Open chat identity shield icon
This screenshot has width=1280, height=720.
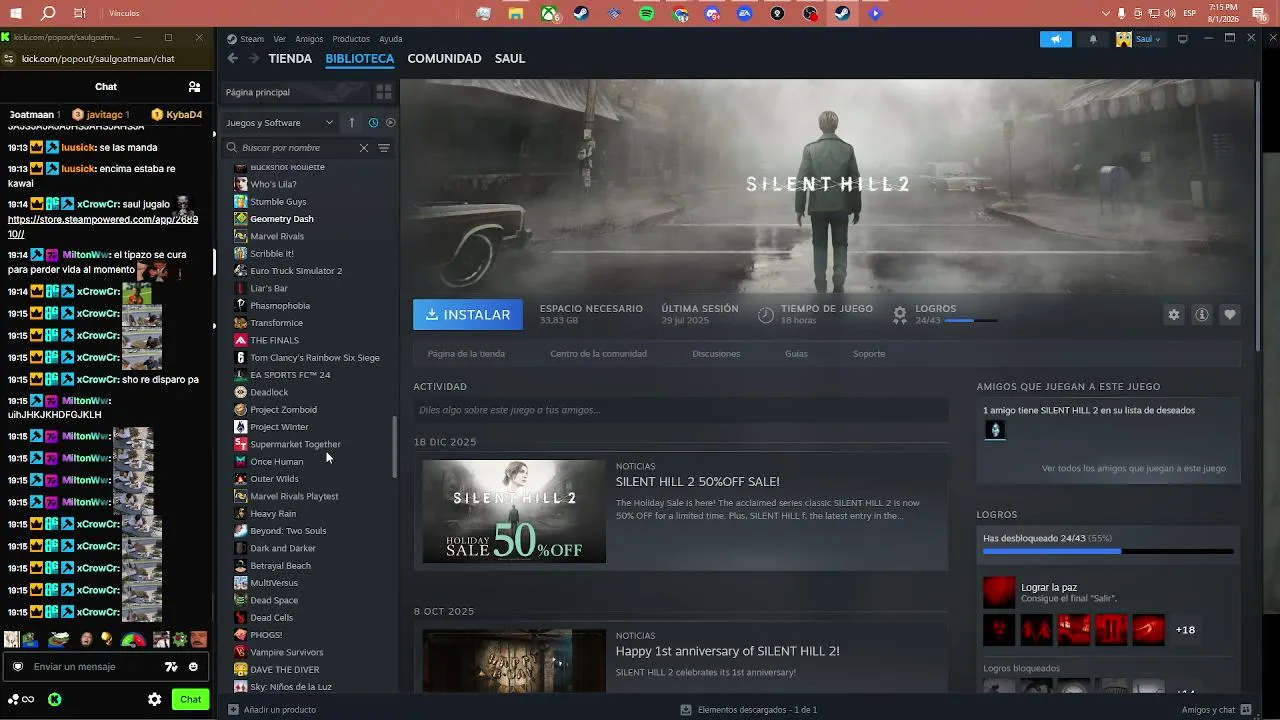pos(17,667)
